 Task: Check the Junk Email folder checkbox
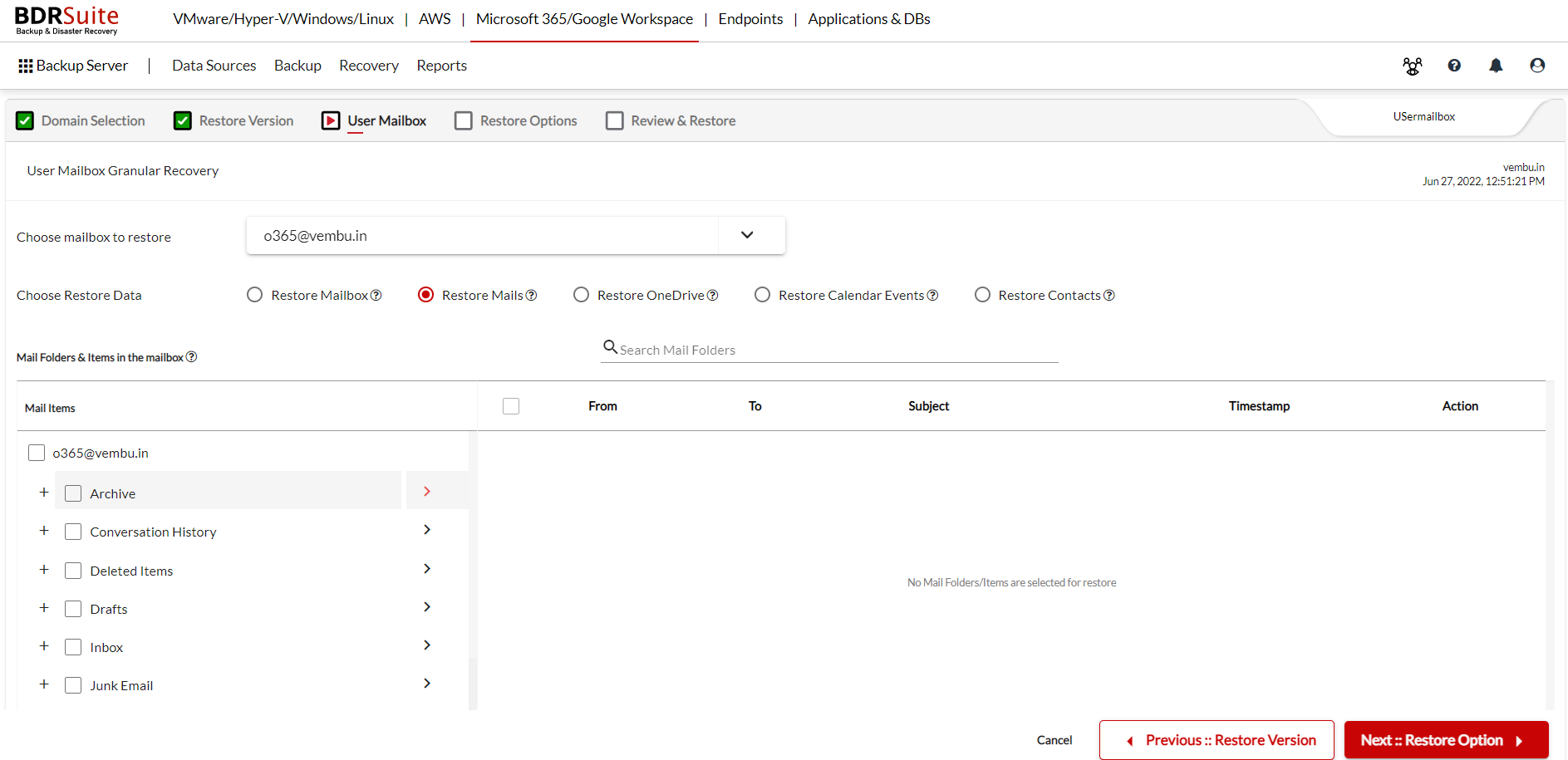click(x=73, y=685)
